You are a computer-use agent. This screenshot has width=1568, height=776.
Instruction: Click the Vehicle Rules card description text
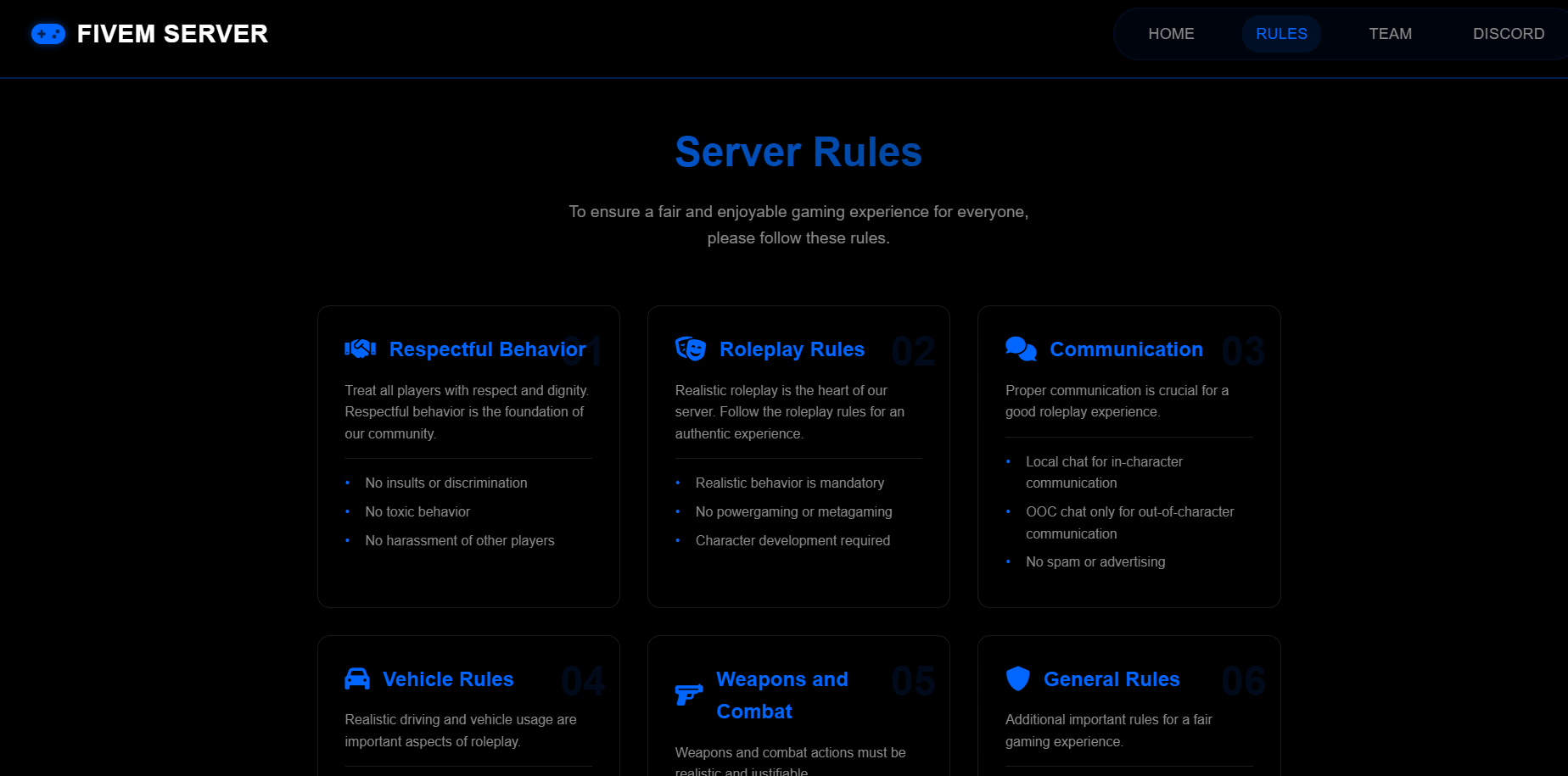tap(461, 730)
